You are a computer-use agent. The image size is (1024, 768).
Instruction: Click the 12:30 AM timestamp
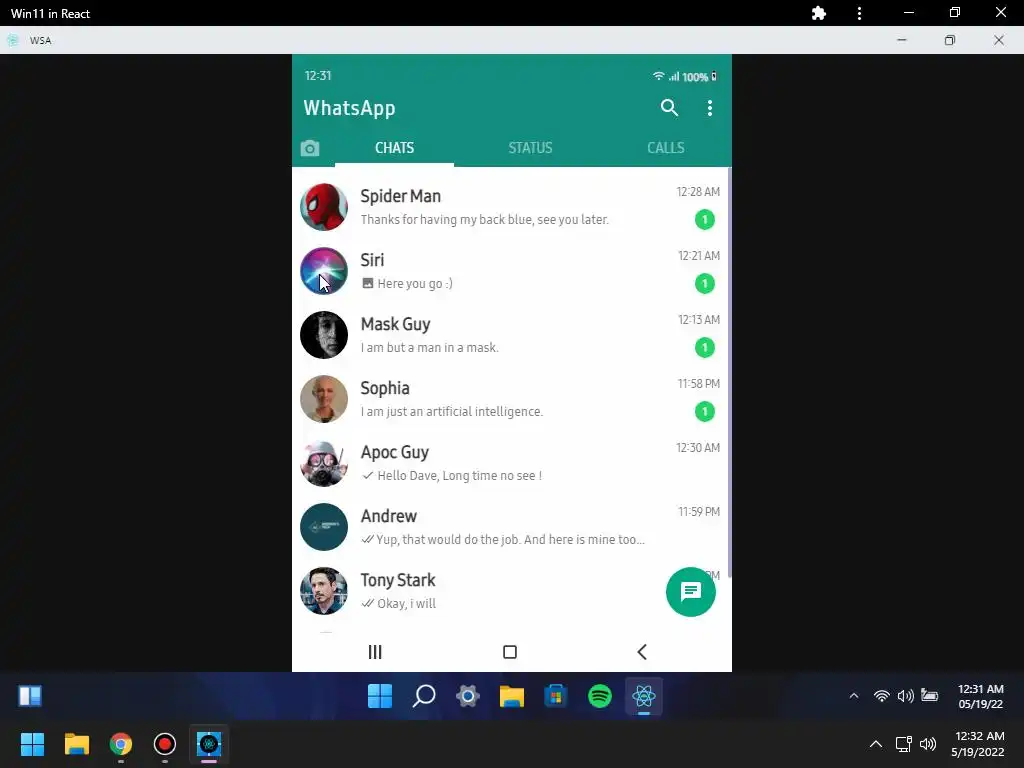click(698, 447)
